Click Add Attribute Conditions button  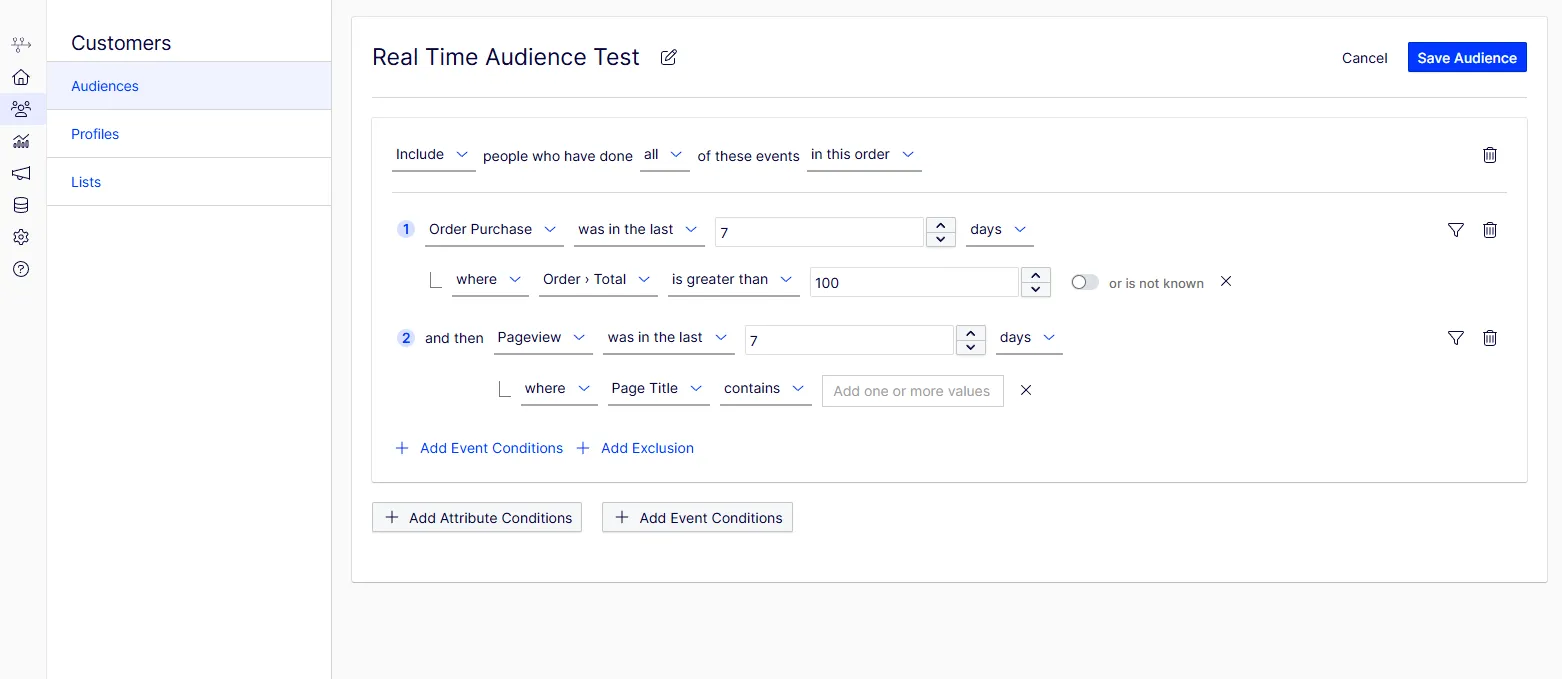[477, 517]
